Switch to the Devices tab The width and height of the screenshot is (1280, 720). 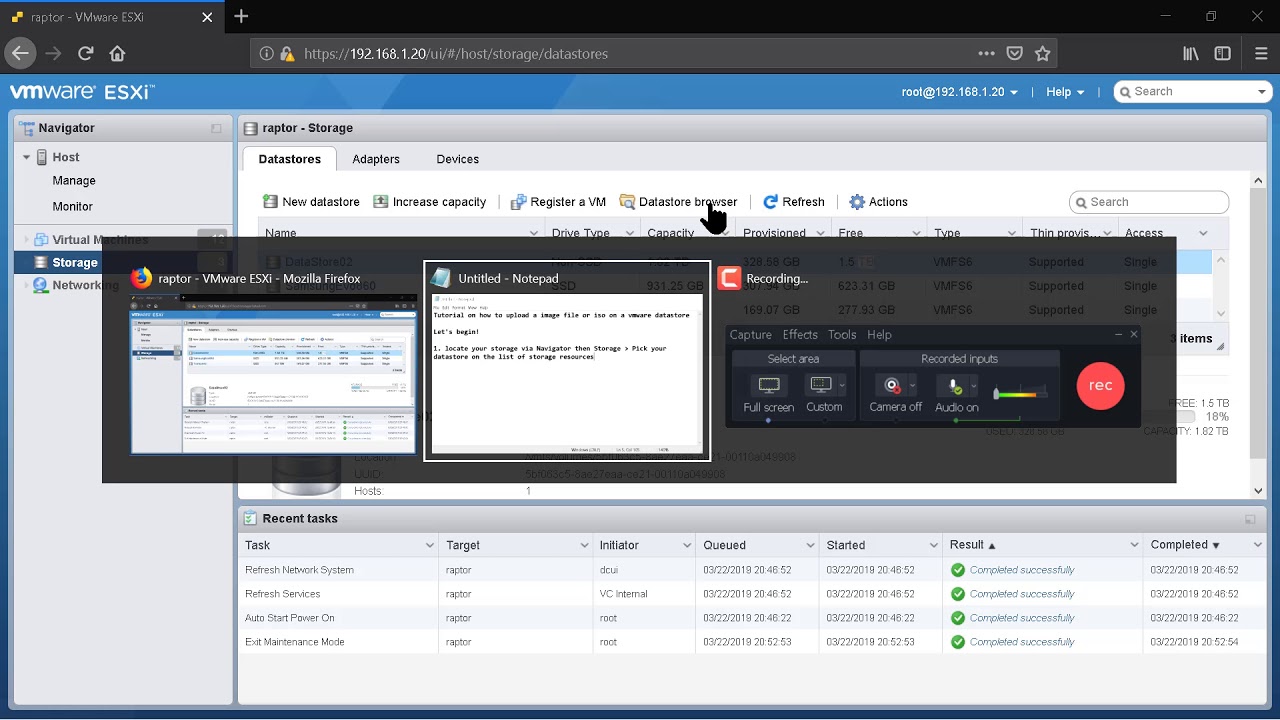458,159
